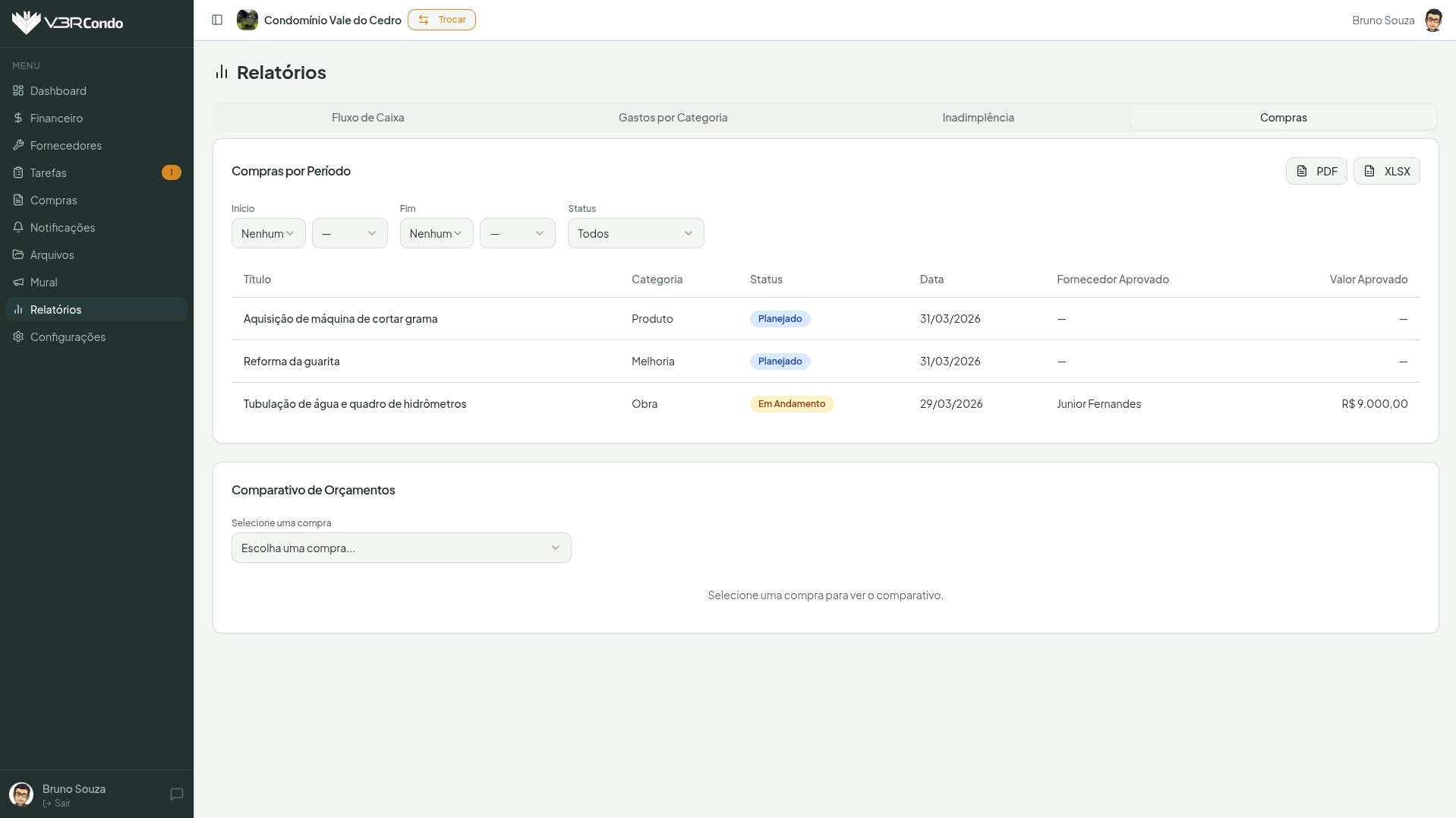This screenshot has height=818, width=1456.
Task: Open Notificações from the sidebar
Action: tap(62, 227)
